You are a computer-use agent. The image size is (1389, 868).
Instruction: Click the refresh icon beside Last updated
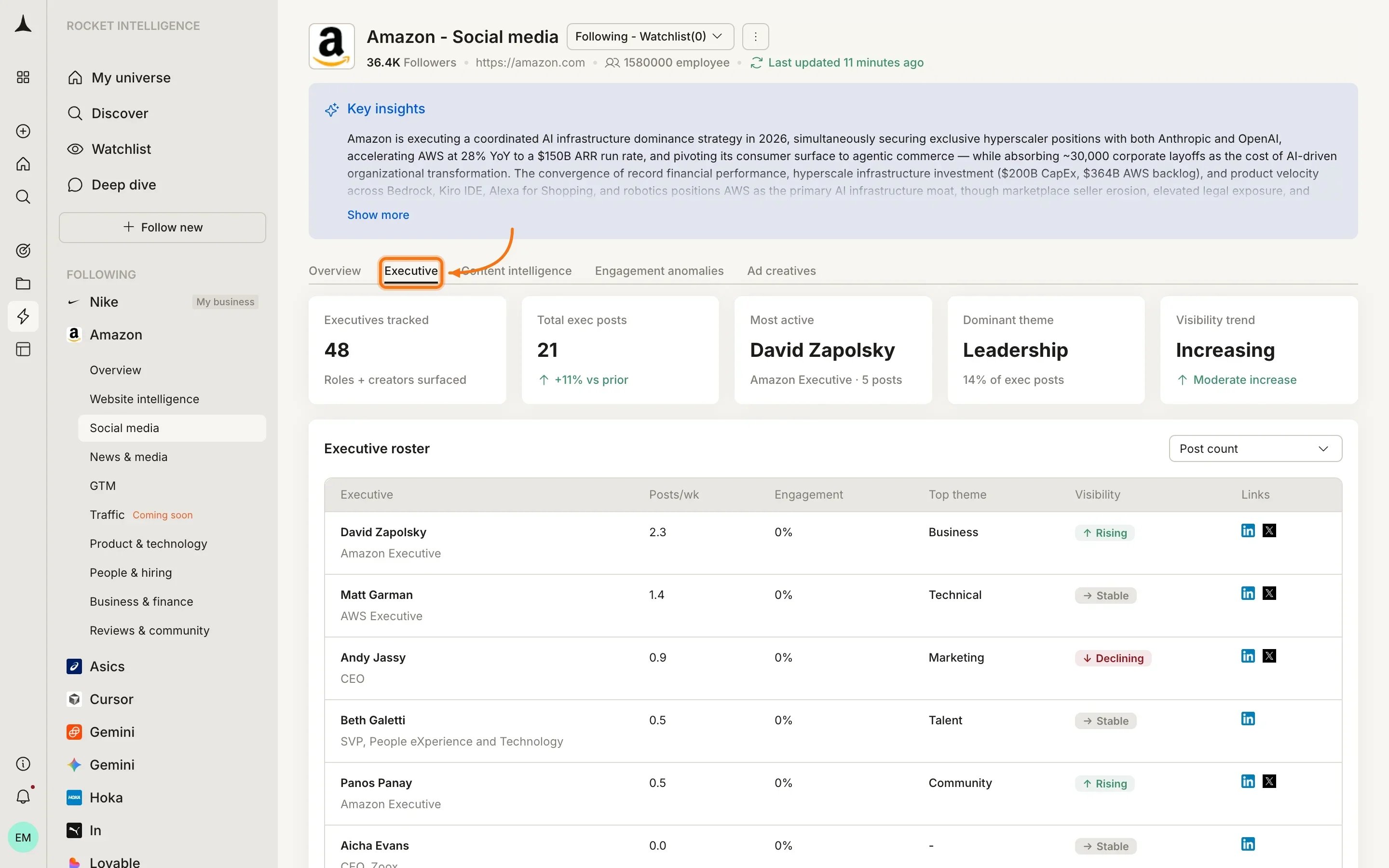(757, 63)
